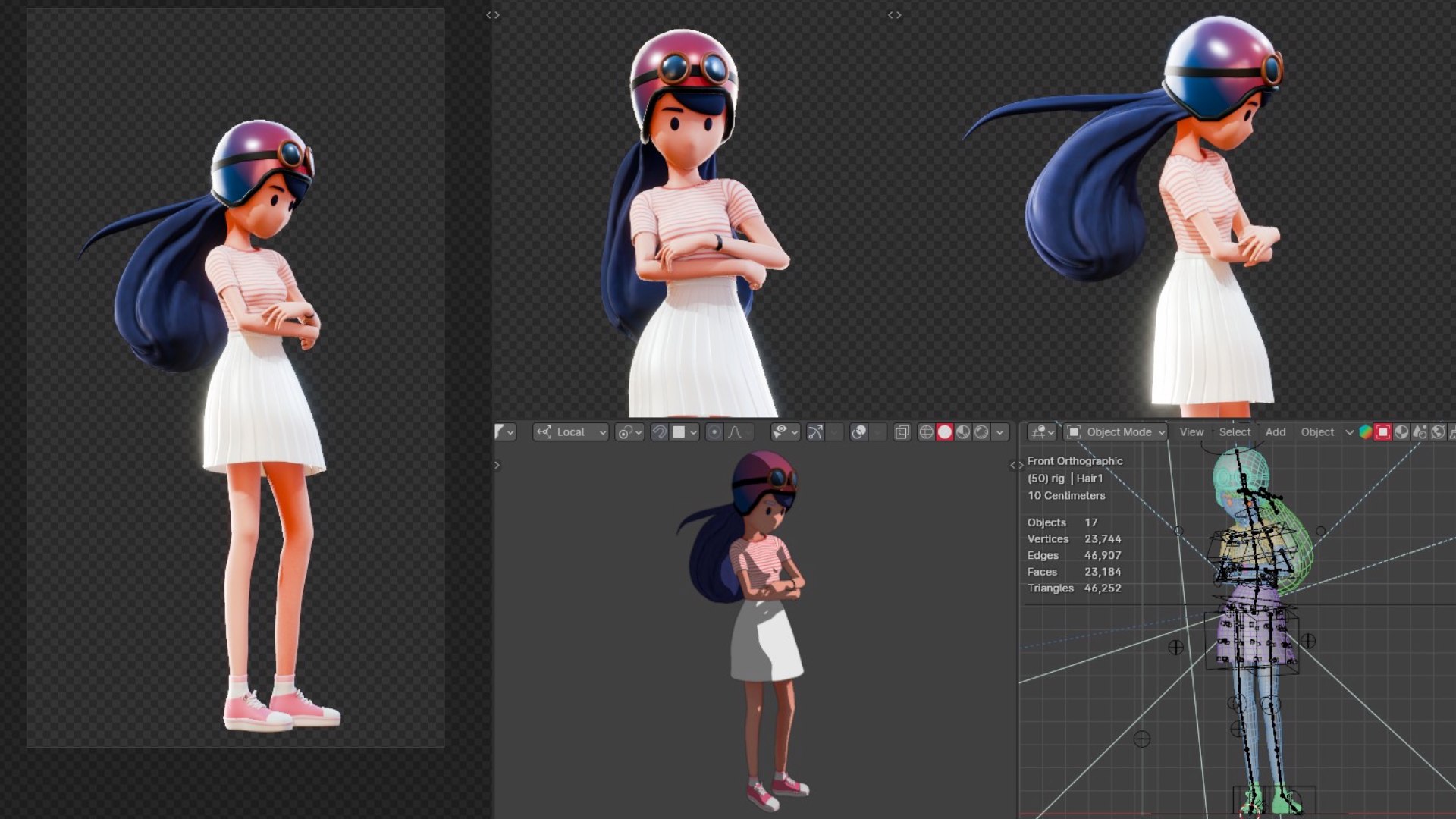
Task: Click the proportional falloff curve icon
Action: pos(734,432)
